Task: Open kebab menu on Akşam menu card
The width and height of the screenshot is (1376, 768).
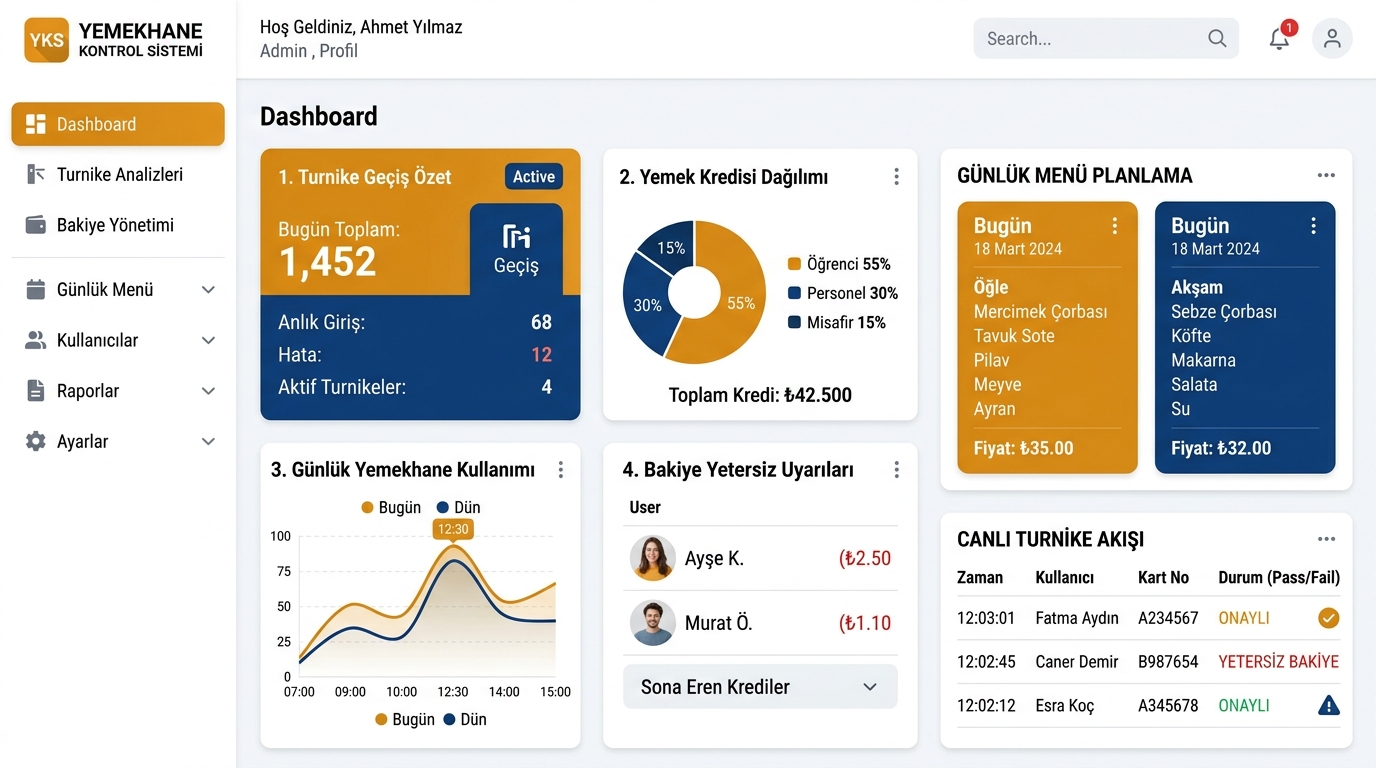Action: coord(1313,226)
